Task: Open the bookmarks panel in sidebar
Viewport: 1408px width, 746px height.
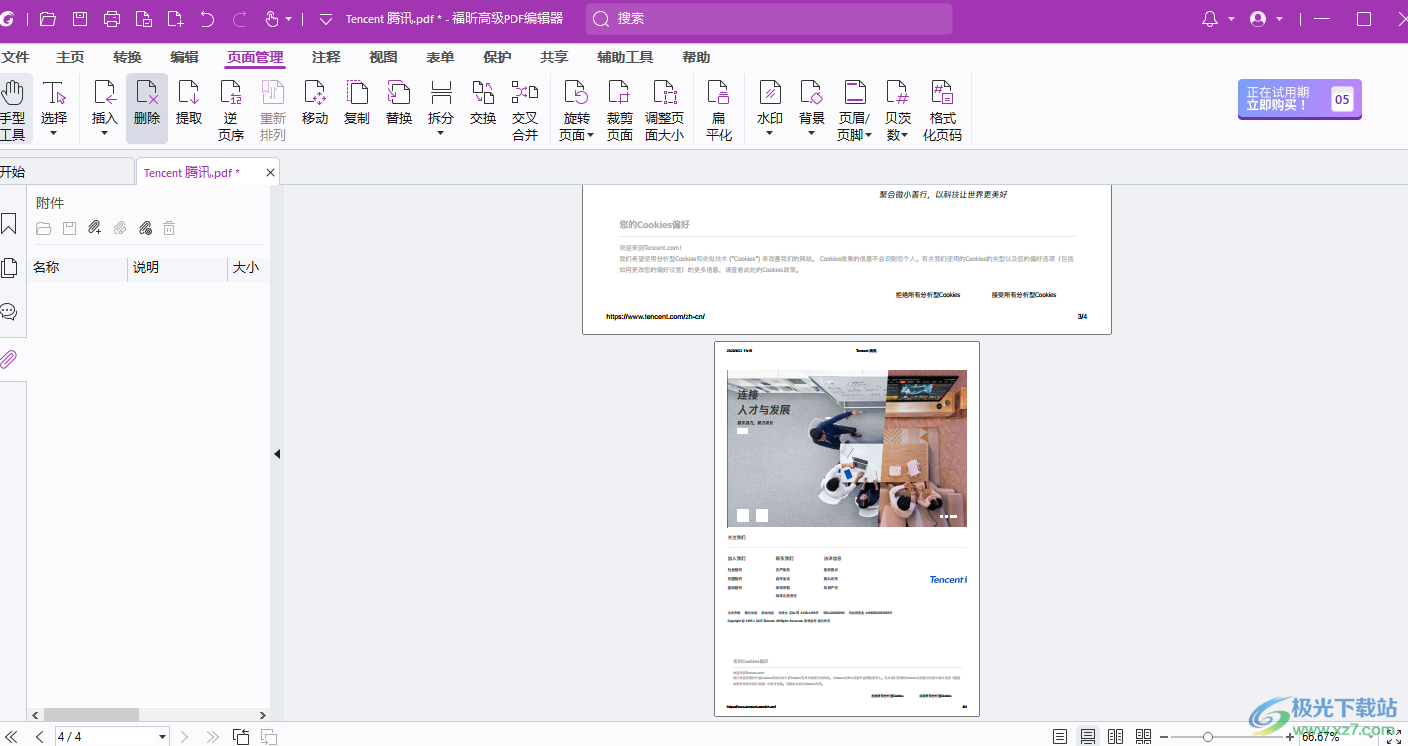Action: coord(9,223)
